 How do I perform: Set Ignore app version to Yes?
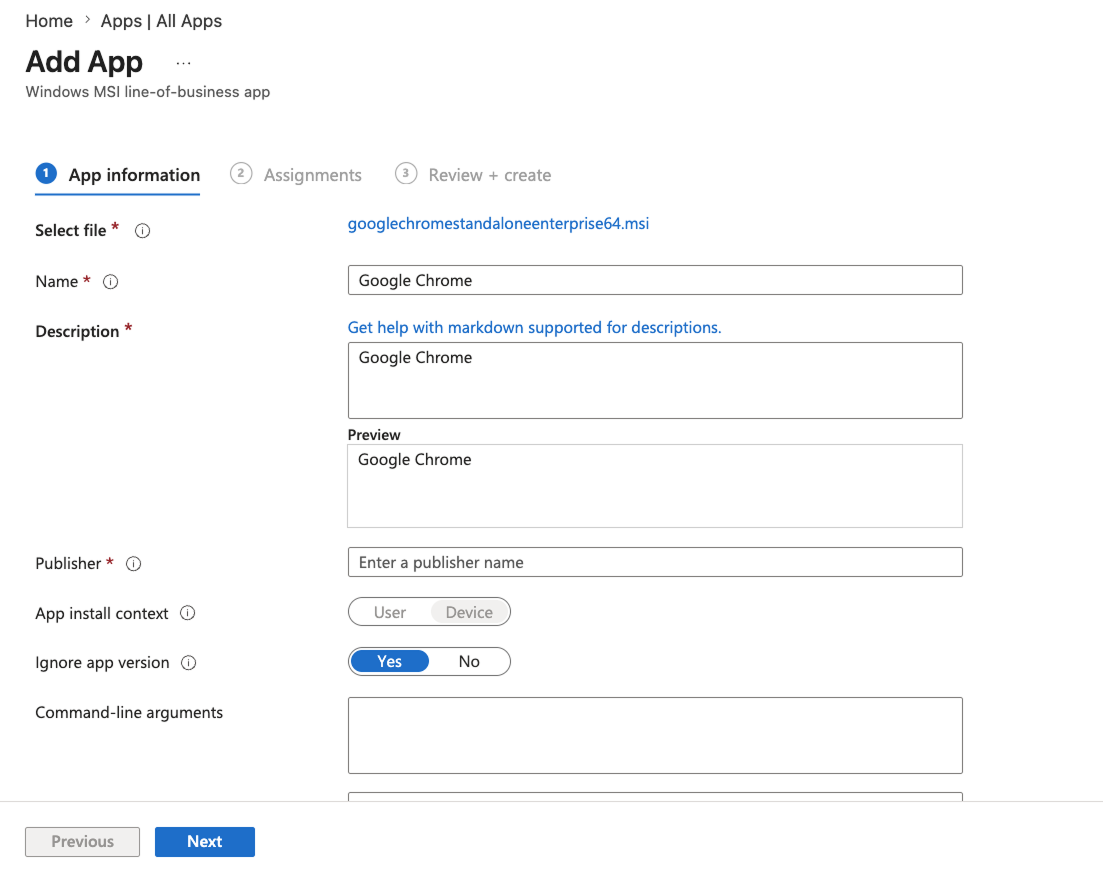pos(389,661)
